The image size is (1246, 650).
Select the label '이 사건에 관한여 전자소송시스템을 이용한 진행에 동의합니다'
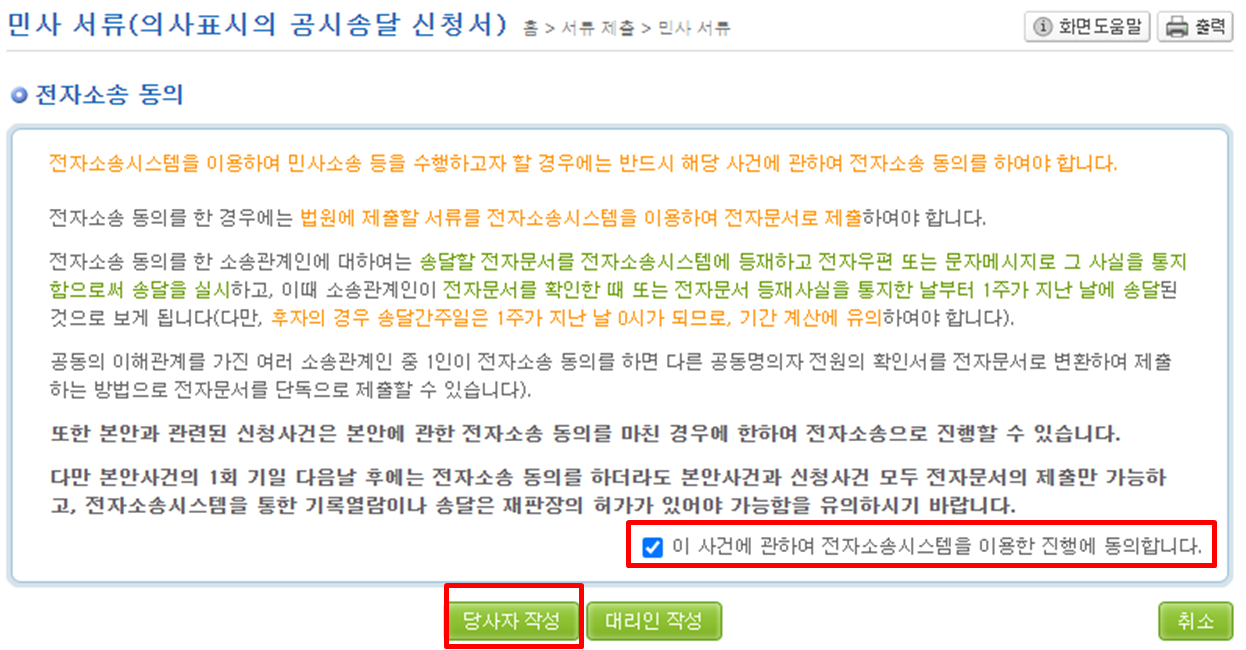pyautogui.click(x=937, y=547)
